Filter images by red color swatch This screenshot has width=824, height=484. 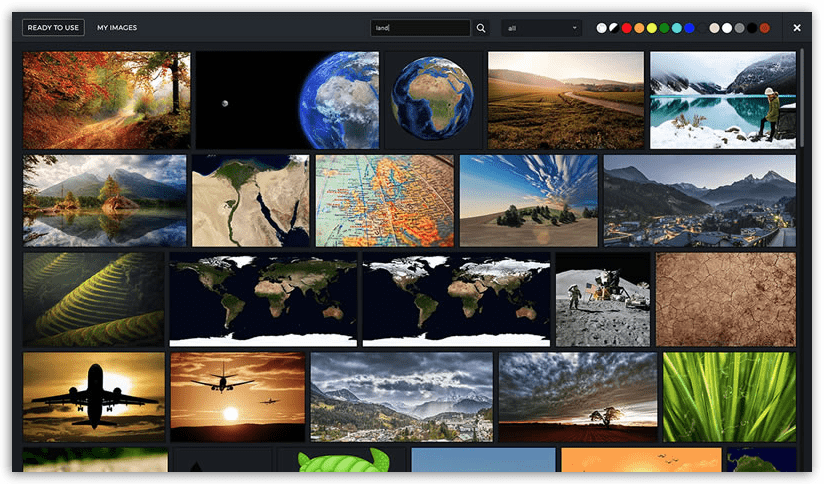pos(627,28)
